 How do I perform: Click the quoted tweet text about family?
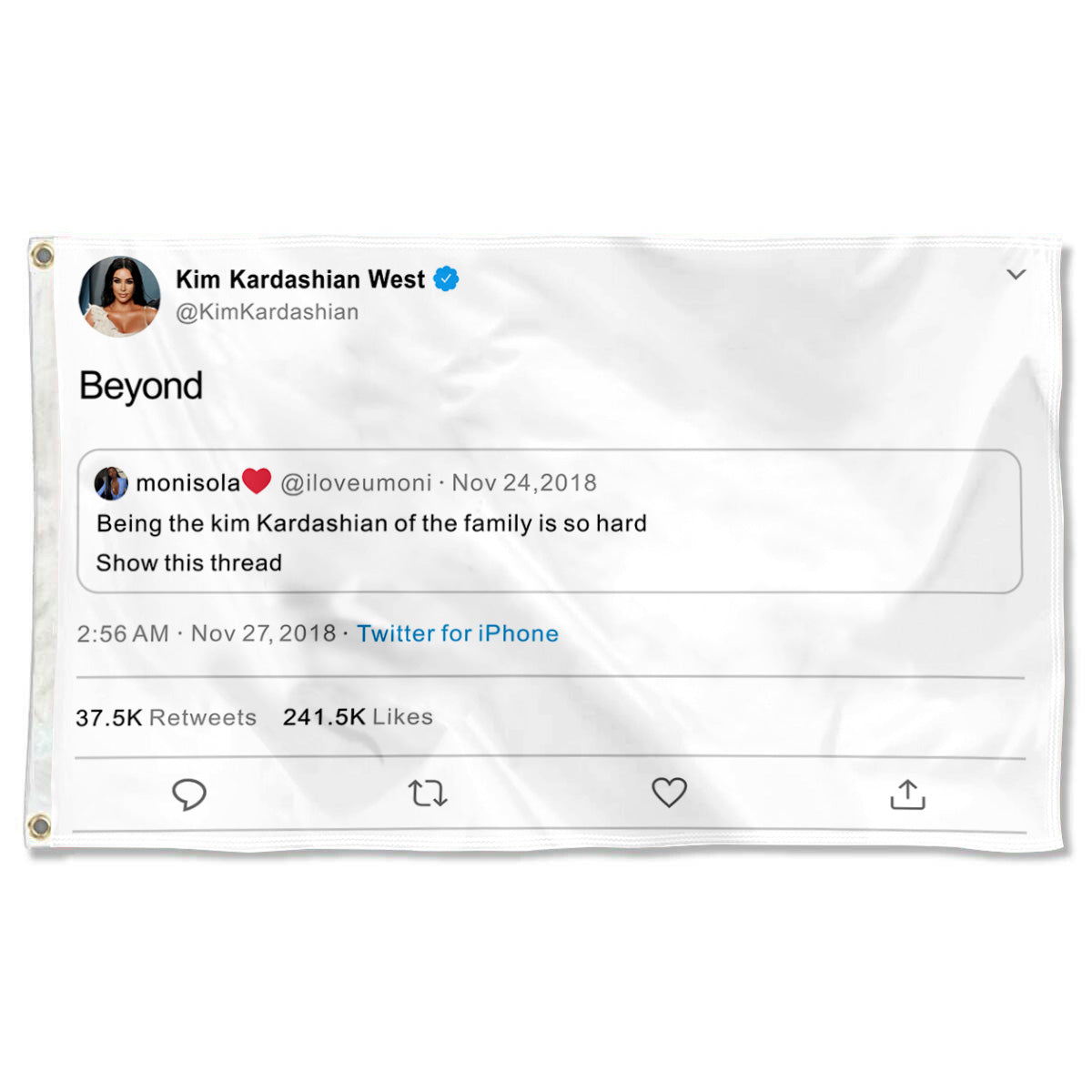pos(371,523)
